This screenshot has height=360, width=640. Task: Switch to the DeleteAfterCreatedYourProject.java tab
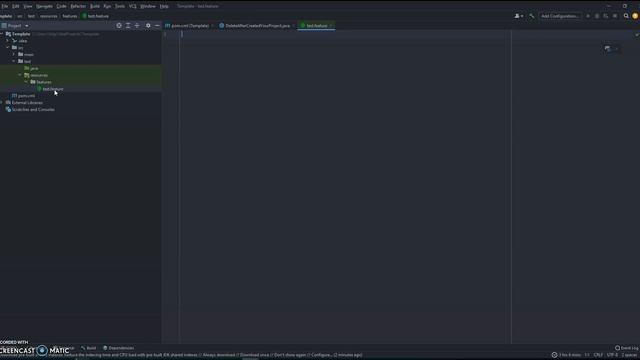(257, 25)
